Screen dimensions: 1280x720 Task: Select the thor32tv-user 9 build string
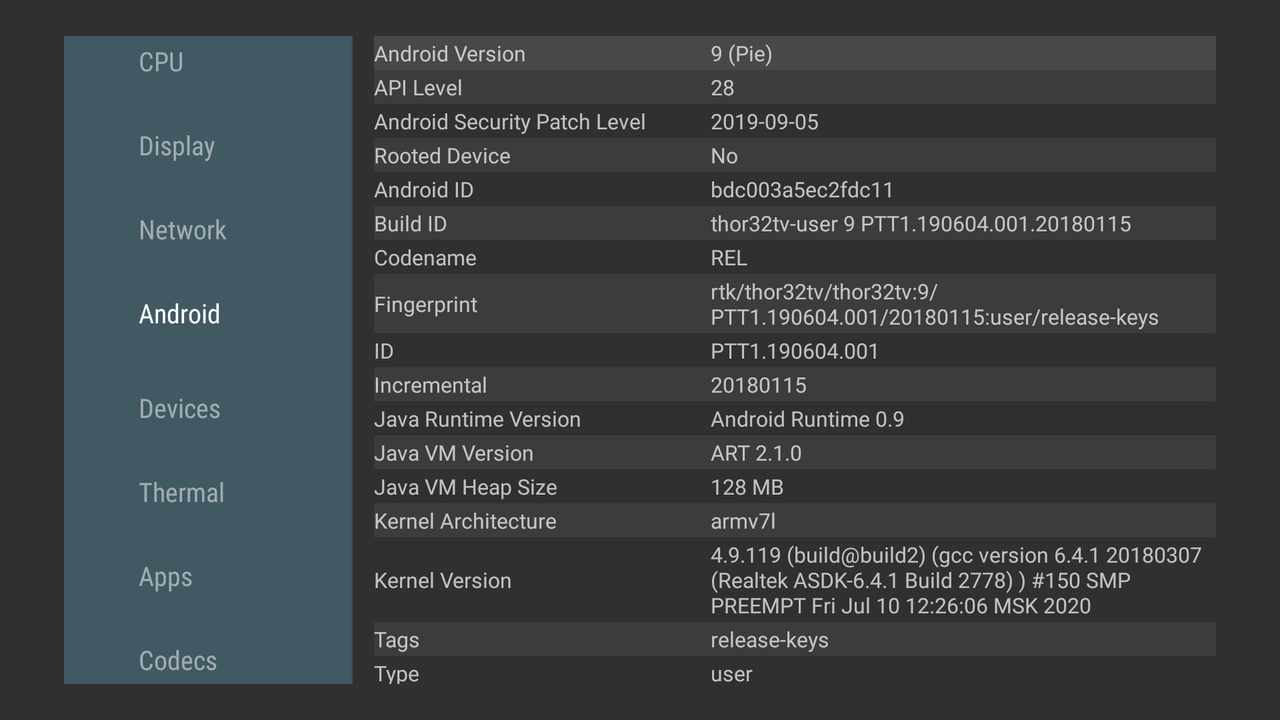[x=921, y=224]
